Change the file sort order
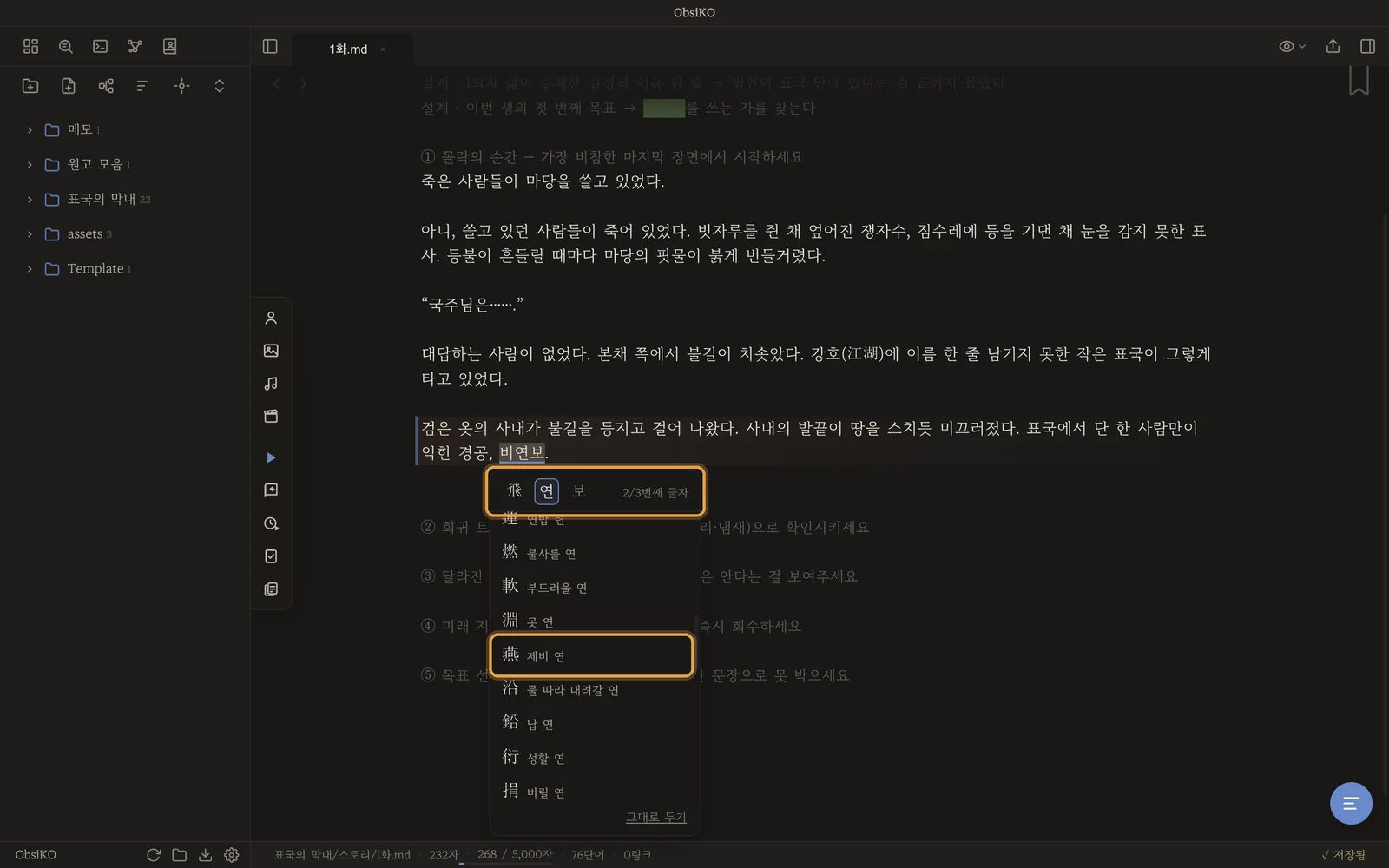The width and height of the screenshot is (1389, 868). [143, 85]
